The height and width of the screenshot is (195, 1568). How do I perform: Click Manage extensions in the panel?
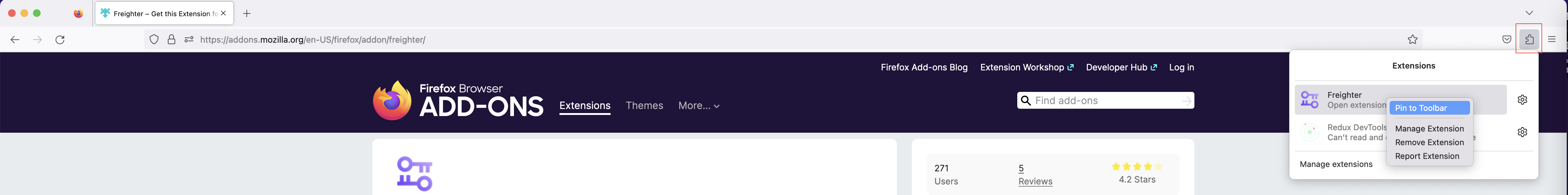click(1335, 164)
